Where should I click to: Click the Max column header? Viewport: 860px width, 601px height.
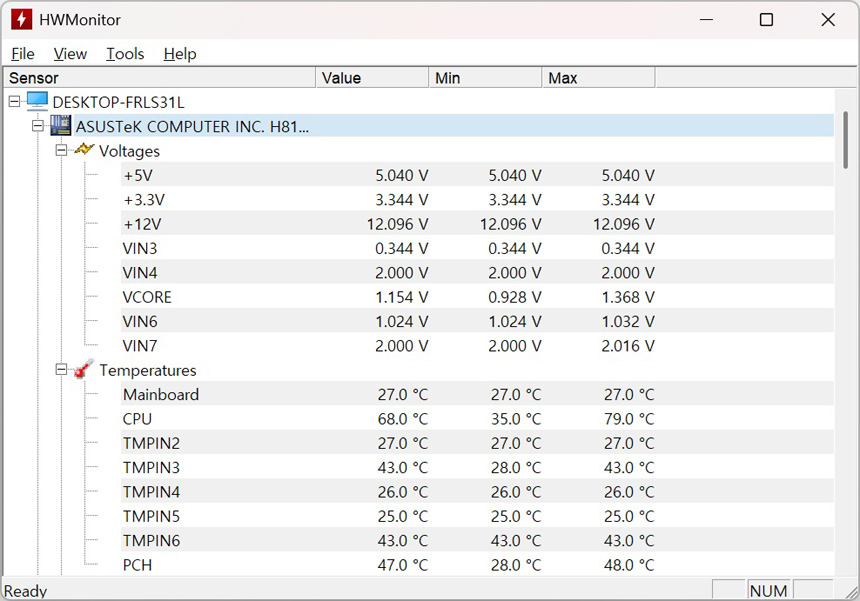point(598,78)
